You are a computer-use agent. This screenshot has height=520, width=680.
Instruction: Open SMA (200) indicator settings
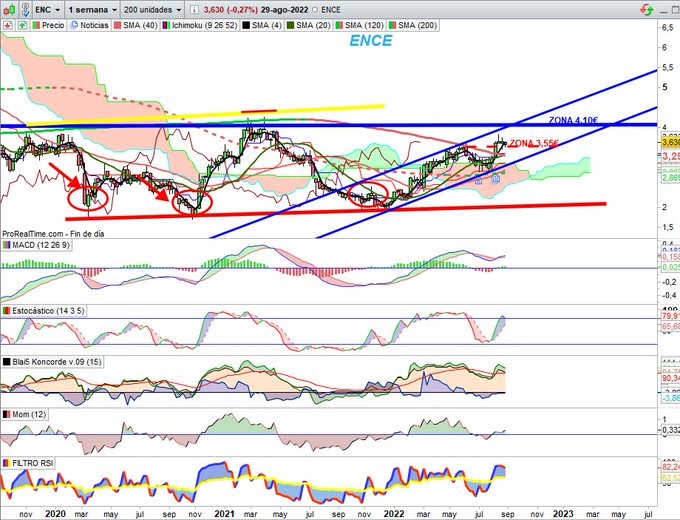[x=412, y=25]
